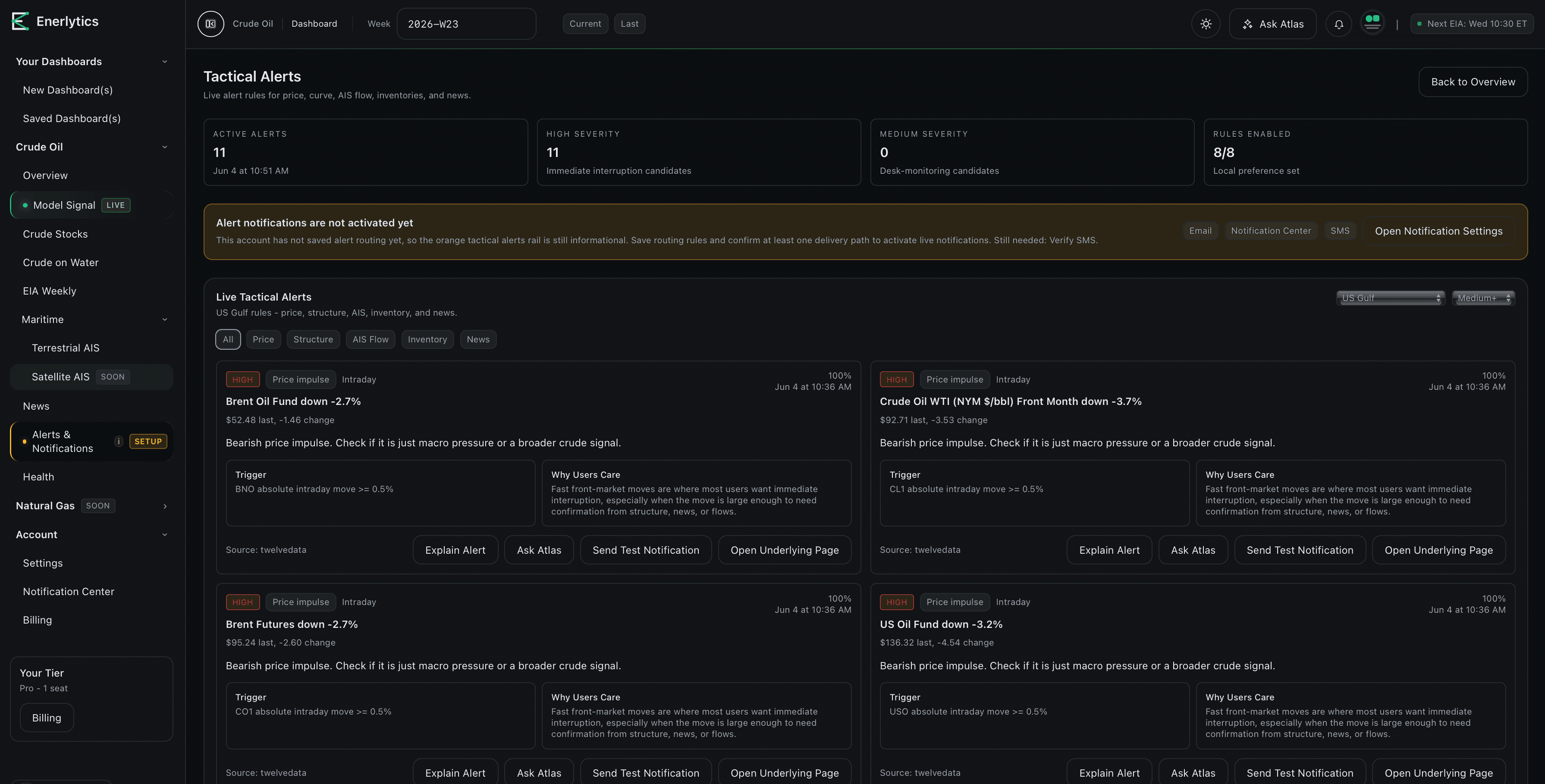
Task: Open the US Gulf region dropdown
Action: coord(1390,298)
